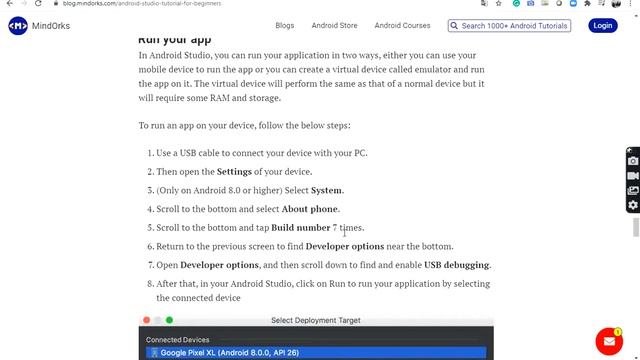Focus the Search 1000+ Android Tutorials field
This screenshot has height=360, width=640.
pos(509,26)
